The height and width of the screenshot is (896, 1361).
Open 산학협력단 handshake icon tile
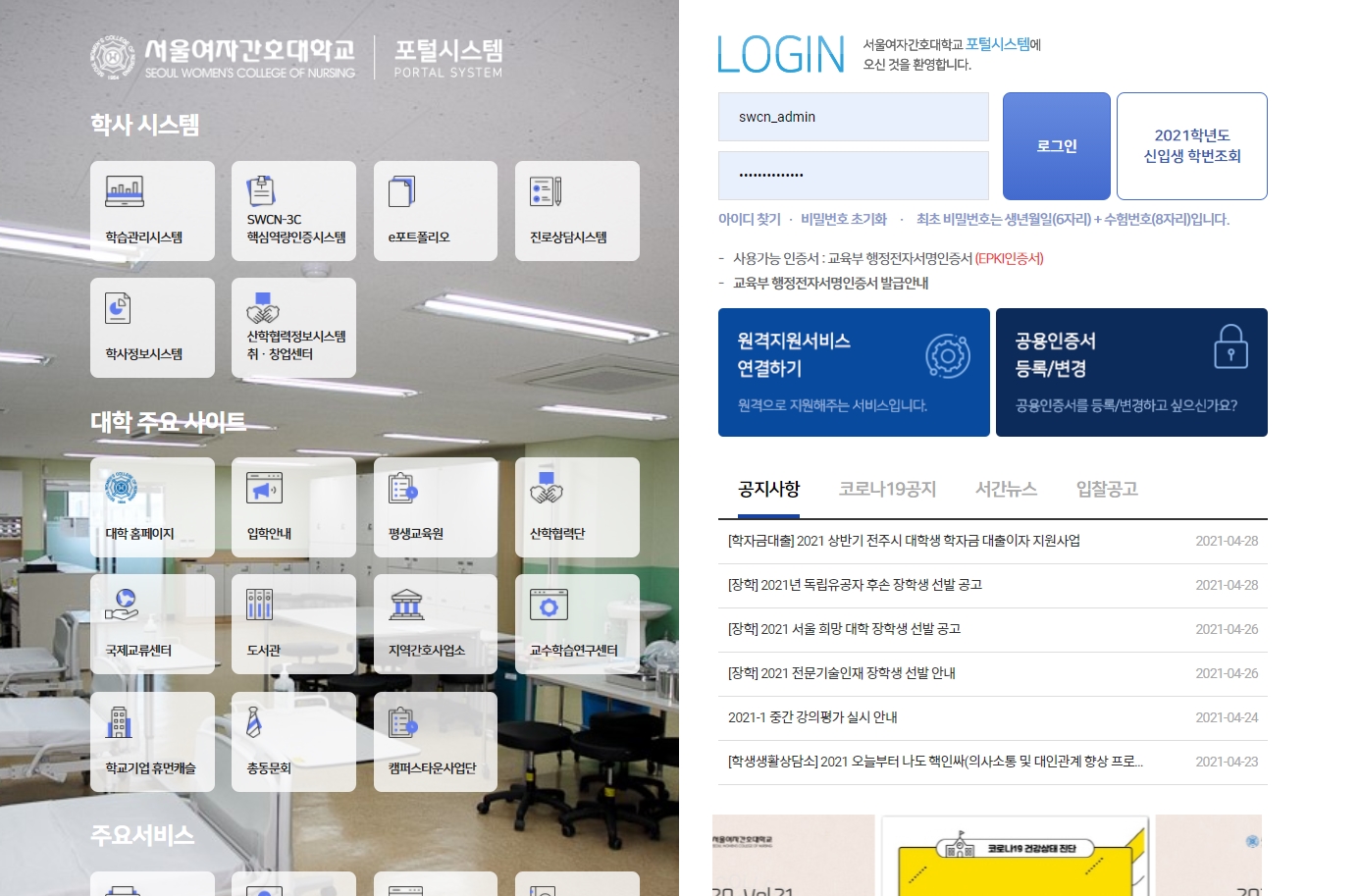coord(577,507)
